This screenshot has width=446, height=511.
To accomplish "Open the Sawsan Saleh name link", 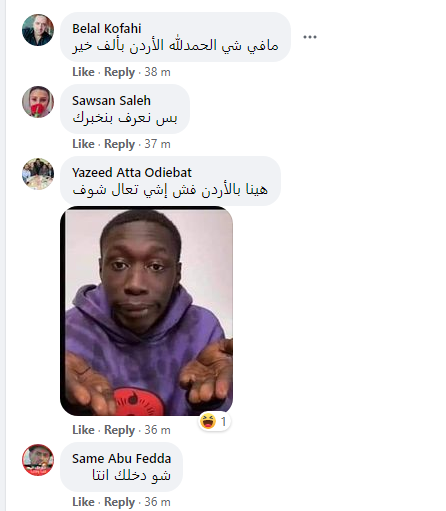I will (111, 101).
